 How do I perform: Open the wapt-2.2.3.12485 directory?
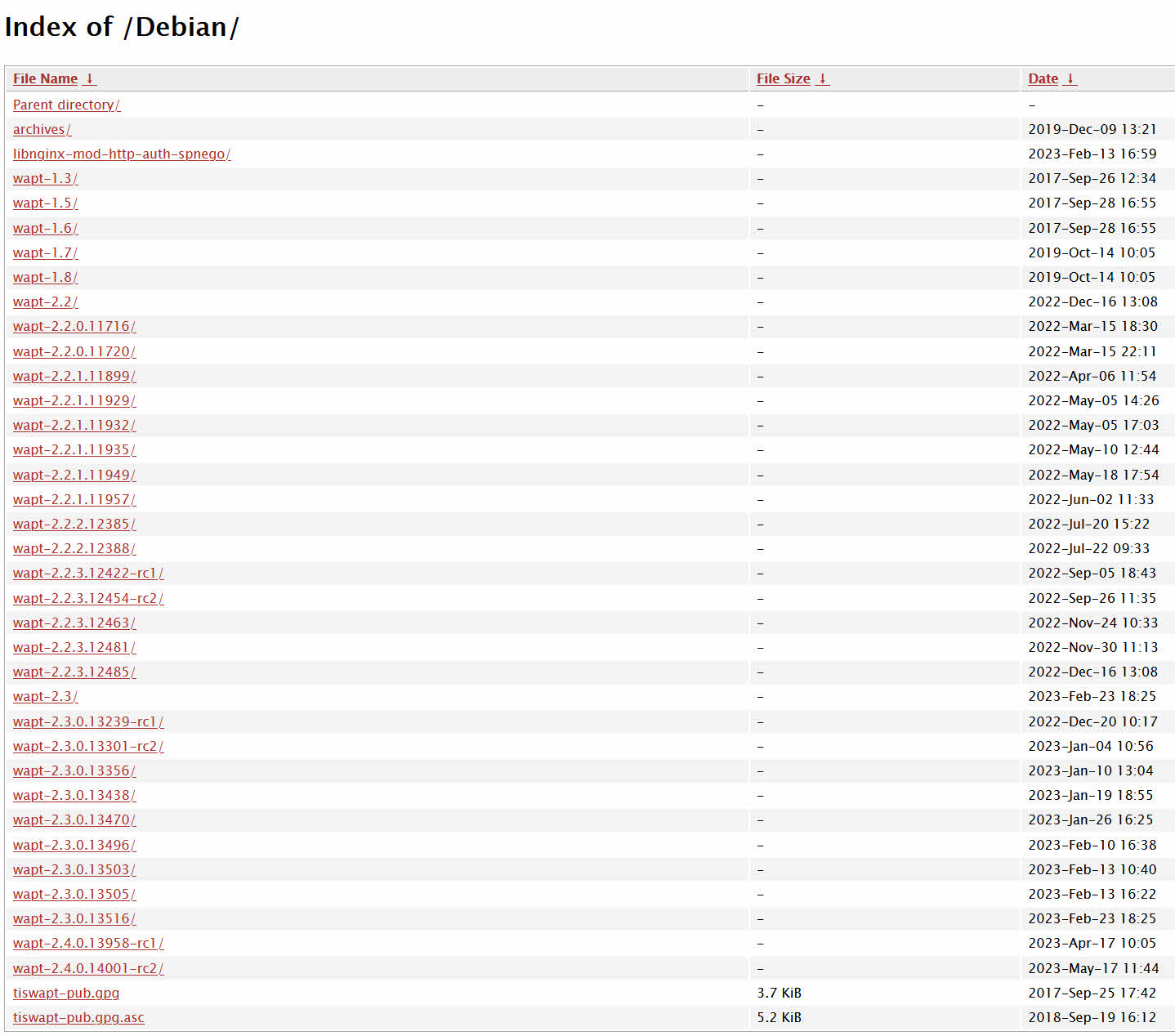pyautogui.click(x=74, y=672)
